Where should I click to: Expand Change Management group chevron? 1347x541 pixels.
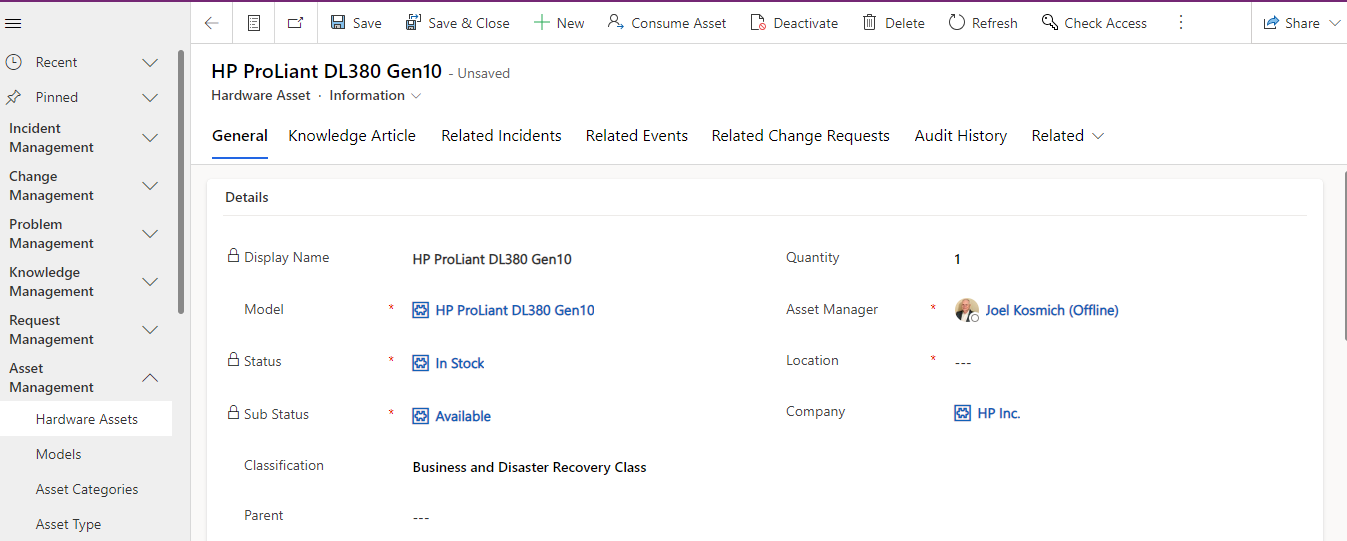point(150,186)
